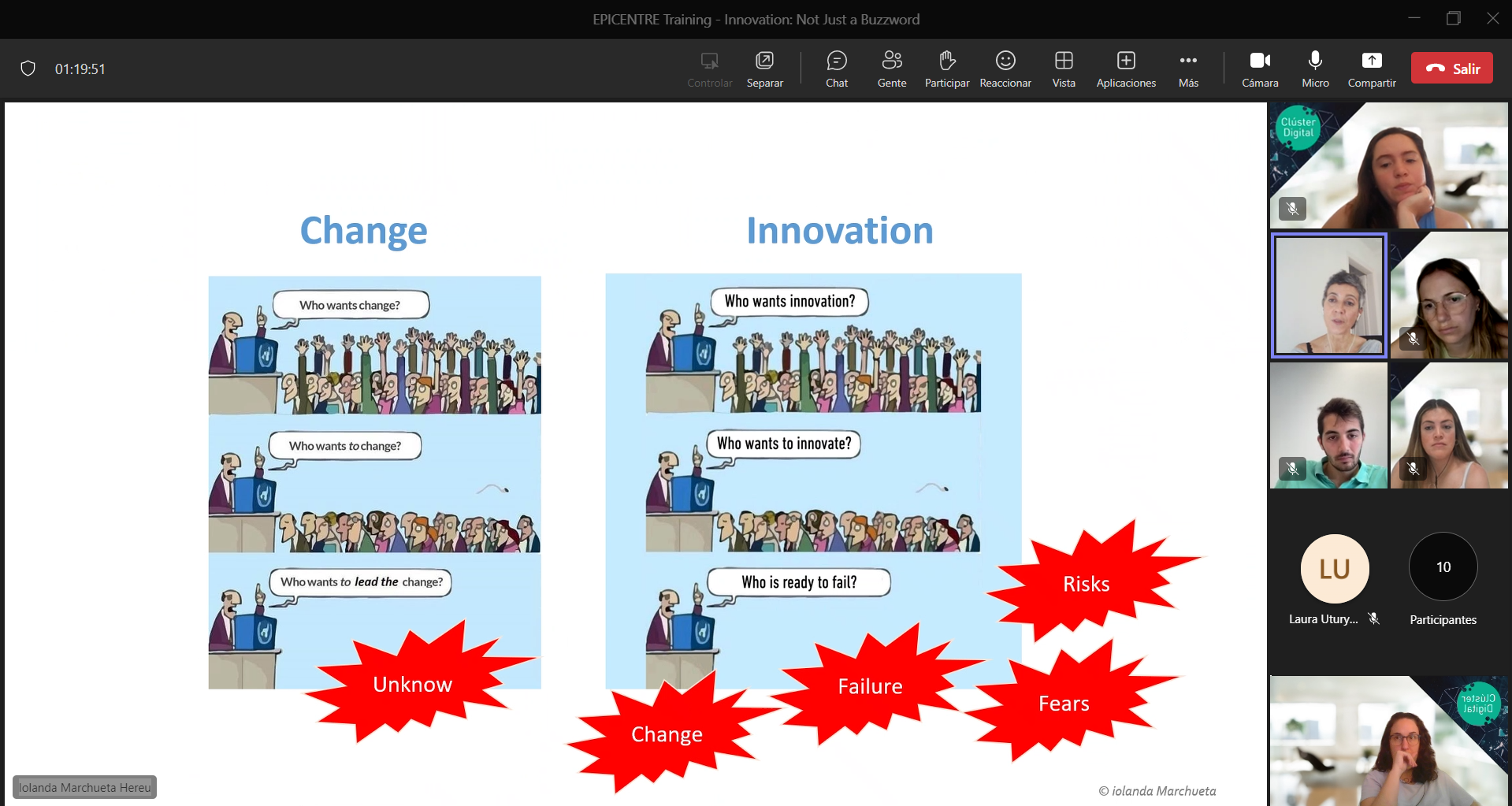Image resolution: width=1512 pixels, height=806 pixels.
Task: Click the Iolanda Marchueta Hereu name label
Action: [84, 787]
